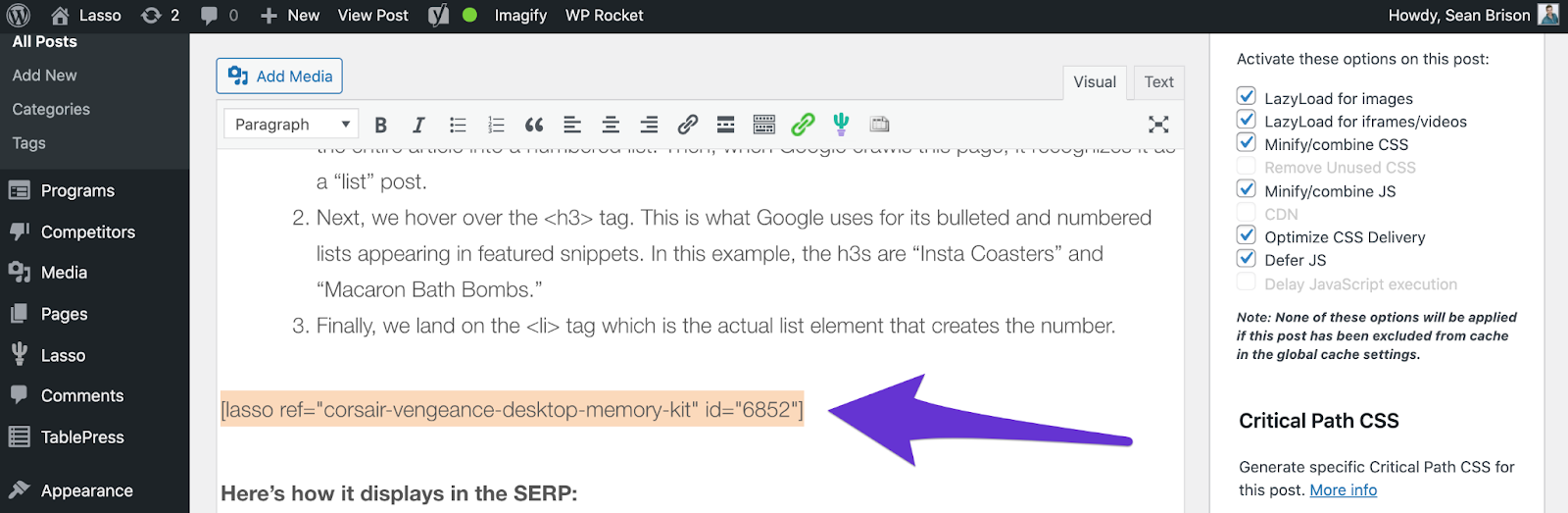Click Add New post submenu
1568x513 pixels.
point(45,76)
